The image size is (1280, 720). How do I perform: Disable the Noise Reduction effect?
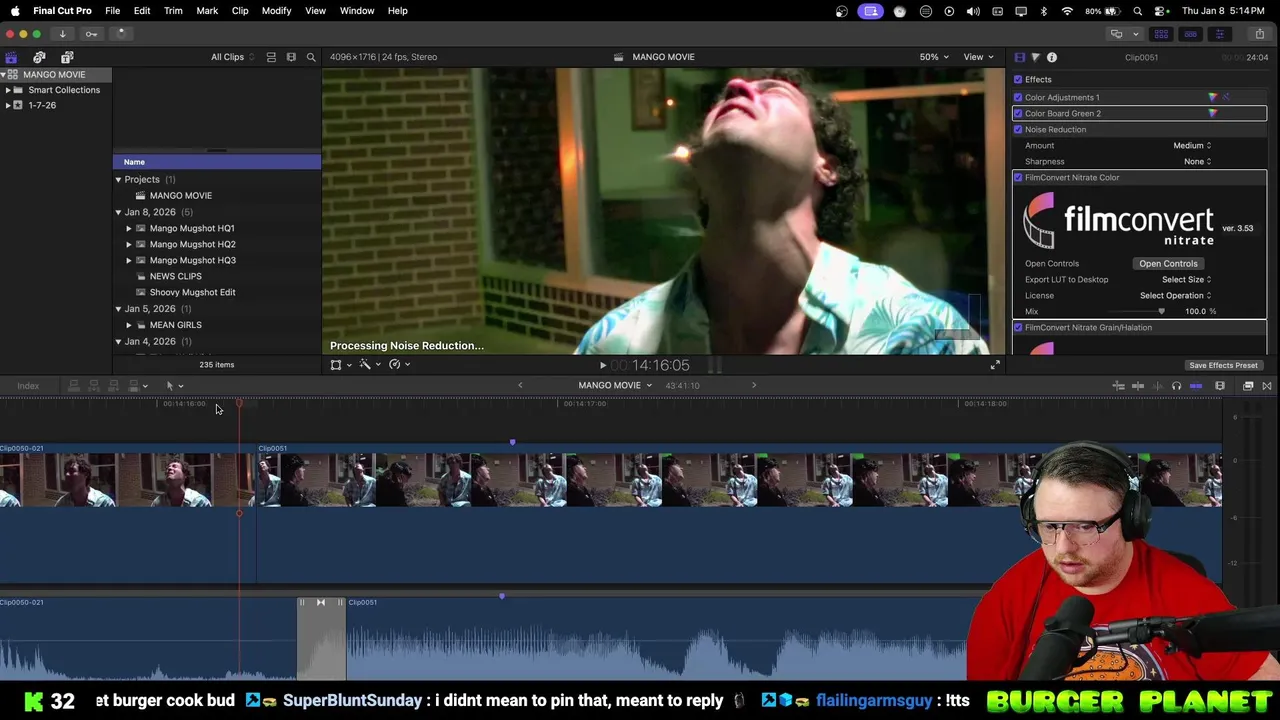(x=1018, y=129)
